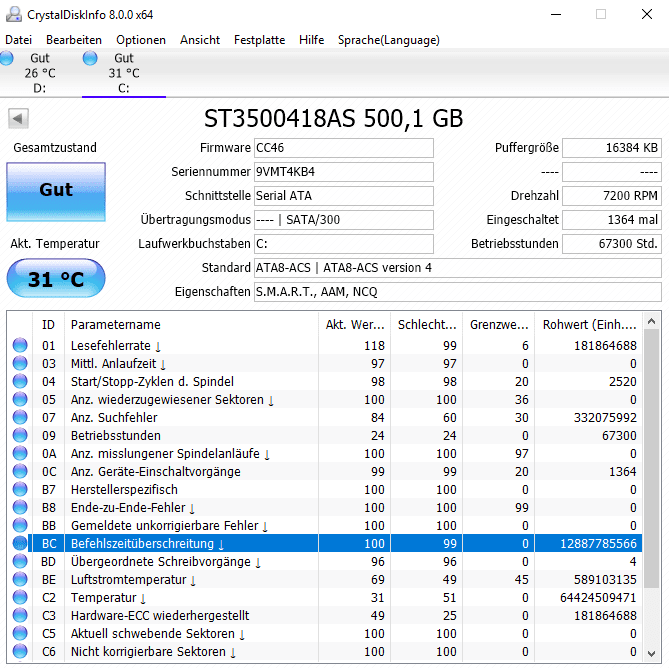Screen dimensions: 669x668
Task: Click status orb for Herstellerspezifisch row
Action: [x=20, y=489]
